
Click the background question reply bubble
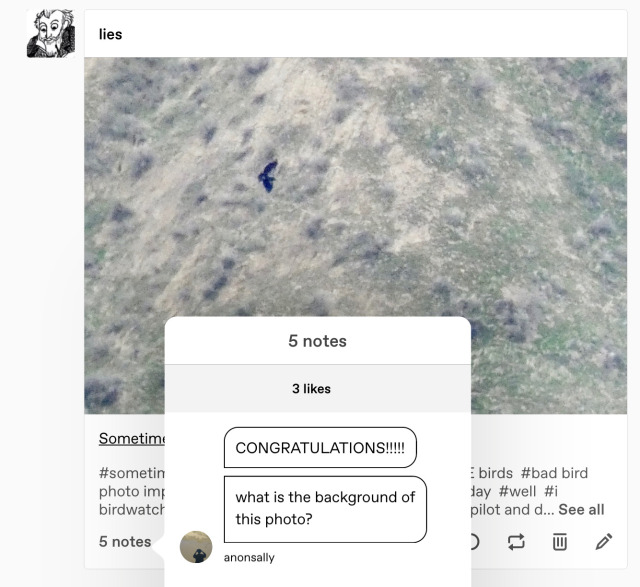click(325, 509)
